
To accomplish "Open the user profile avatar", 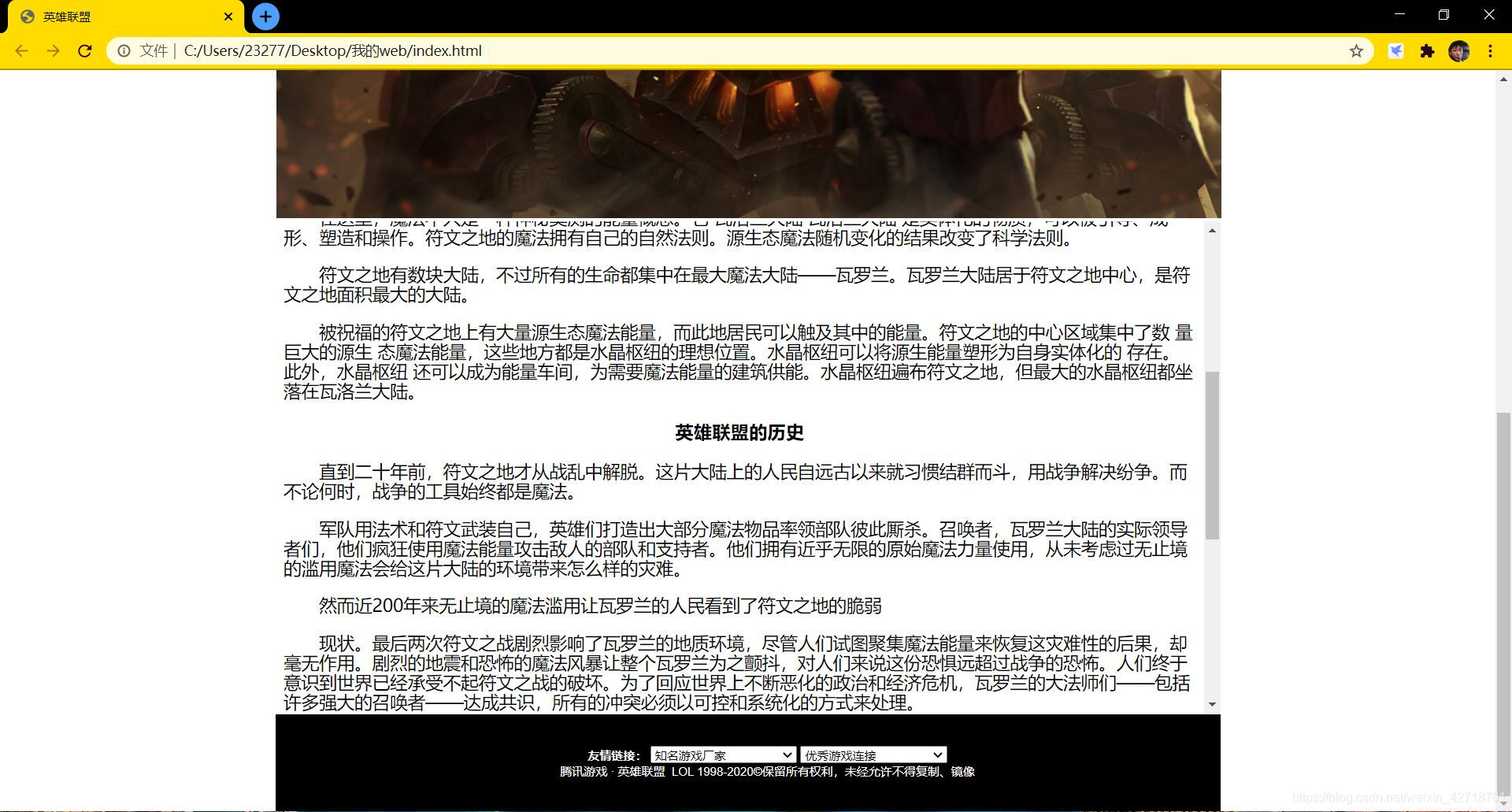I will (1458, 51).
